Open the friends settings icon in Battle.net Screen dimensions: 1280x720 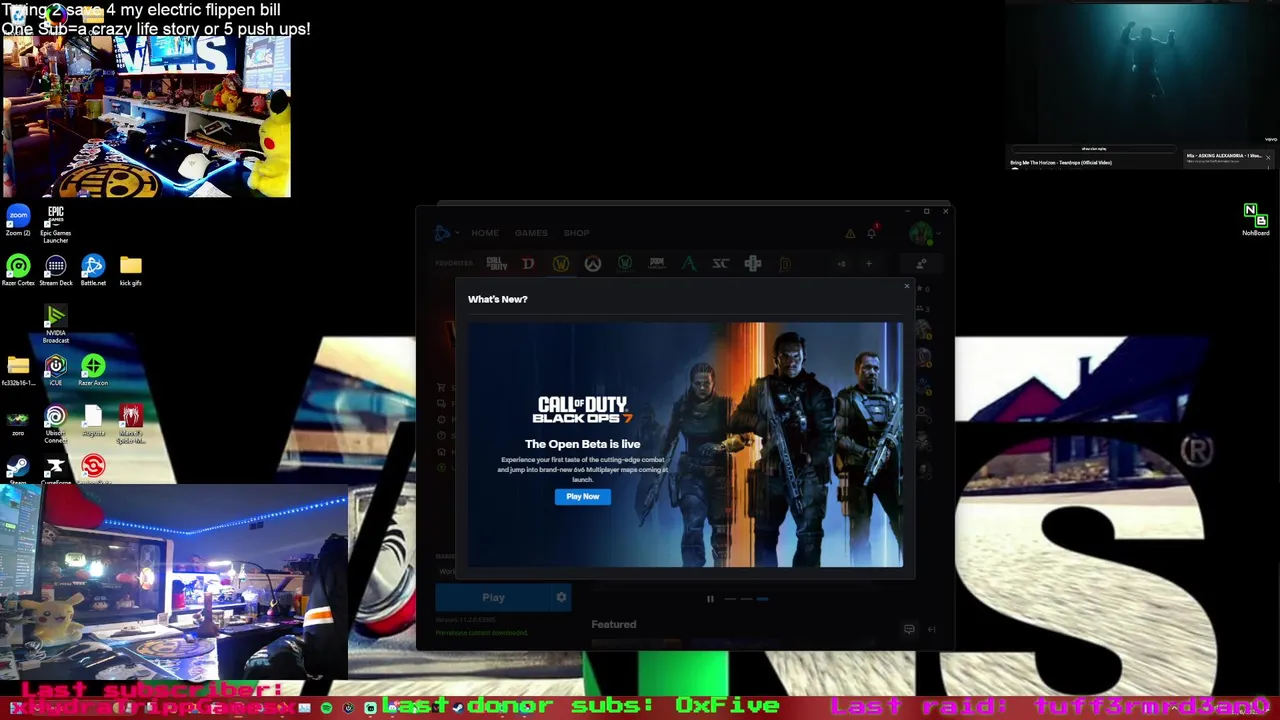tap(921, 264)
